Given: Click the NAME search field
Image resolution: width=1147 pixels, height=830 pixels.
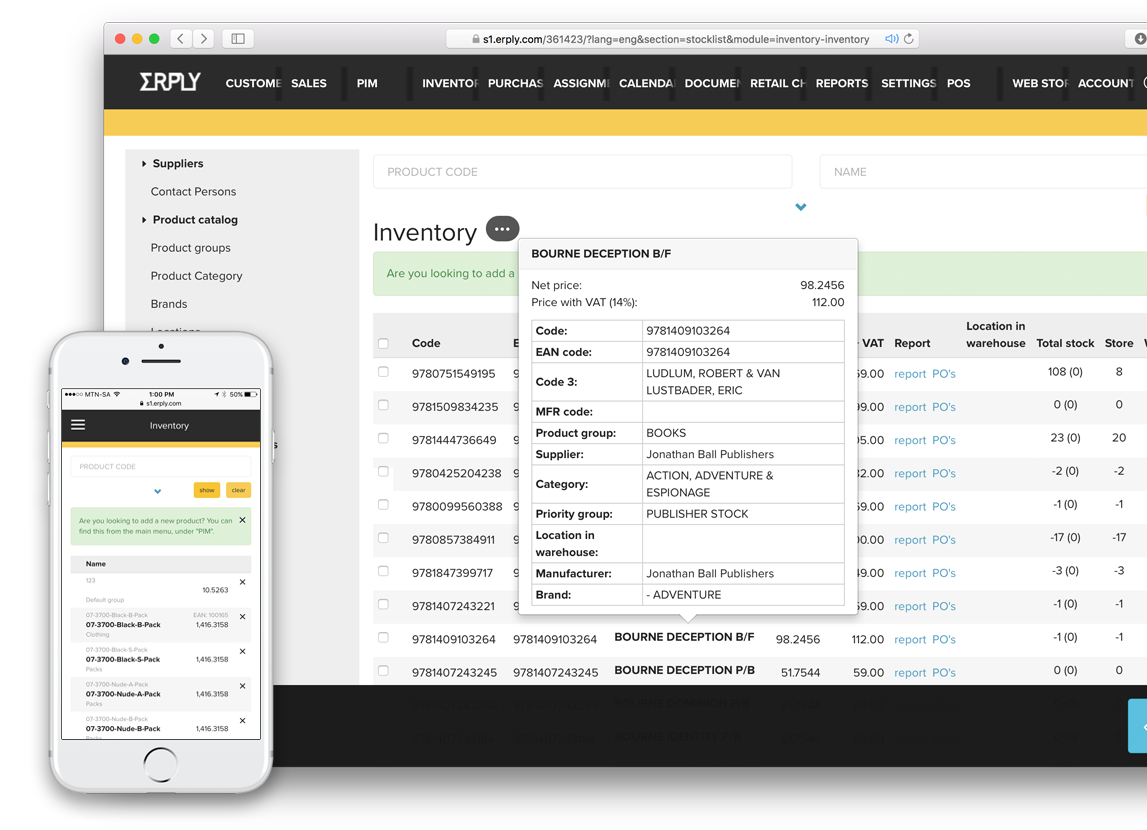Looking at the screenshot, I should (x=982, y=172).
